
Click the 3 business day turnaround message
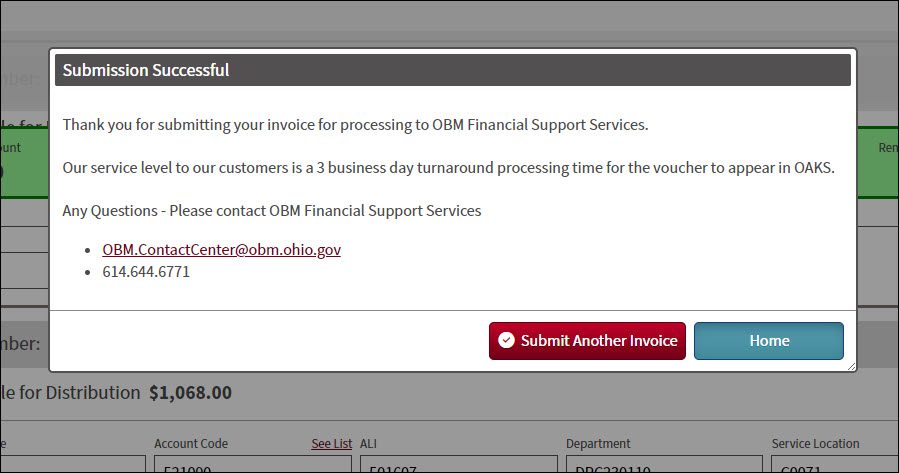click(448, 168)
